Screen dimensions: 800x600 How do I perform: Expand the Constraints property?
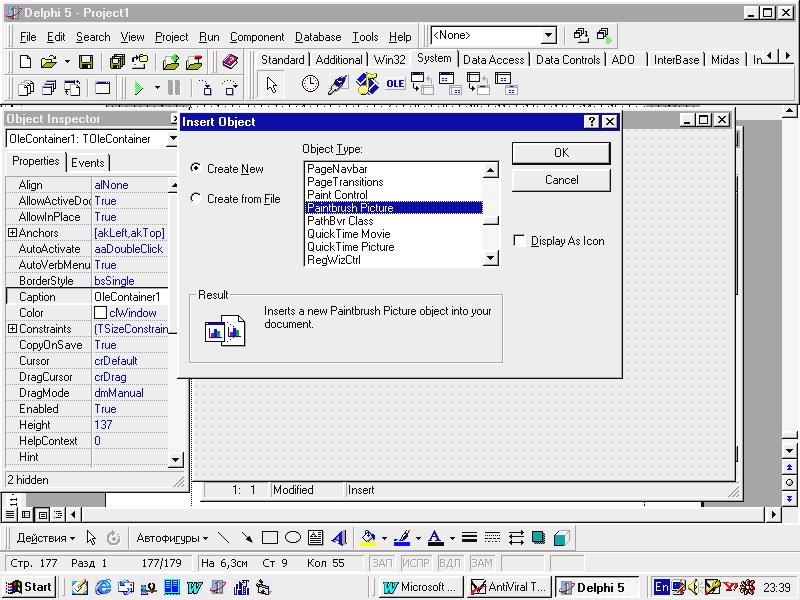[12, 329]
